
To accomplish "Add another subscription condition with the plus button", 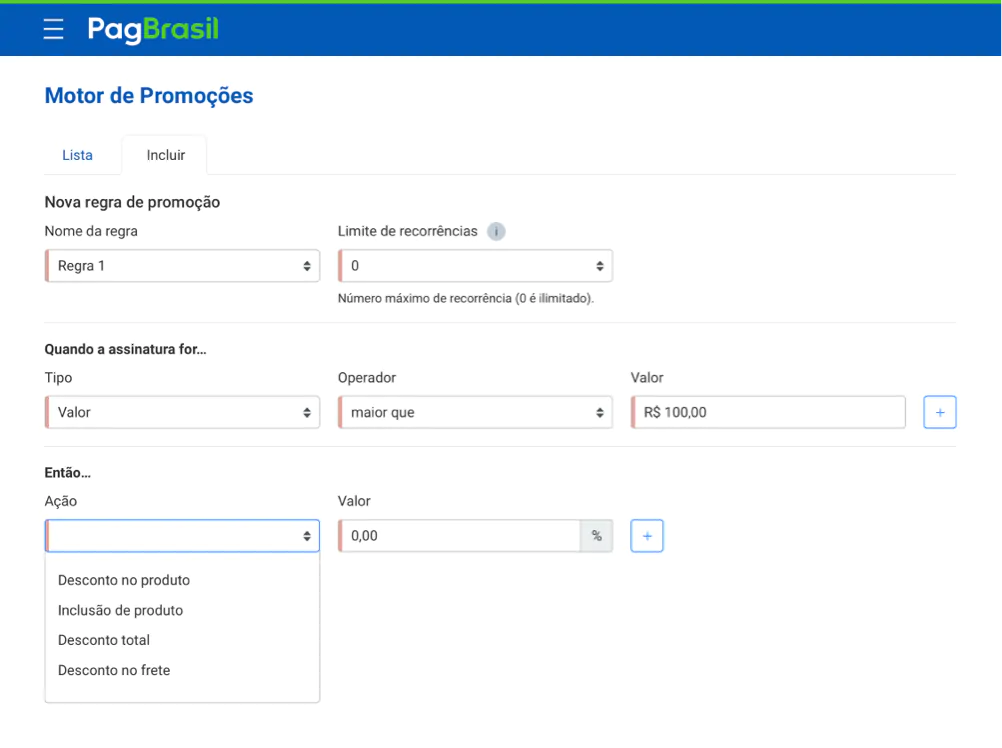I will pyautogui.click(x=939, y=412).
